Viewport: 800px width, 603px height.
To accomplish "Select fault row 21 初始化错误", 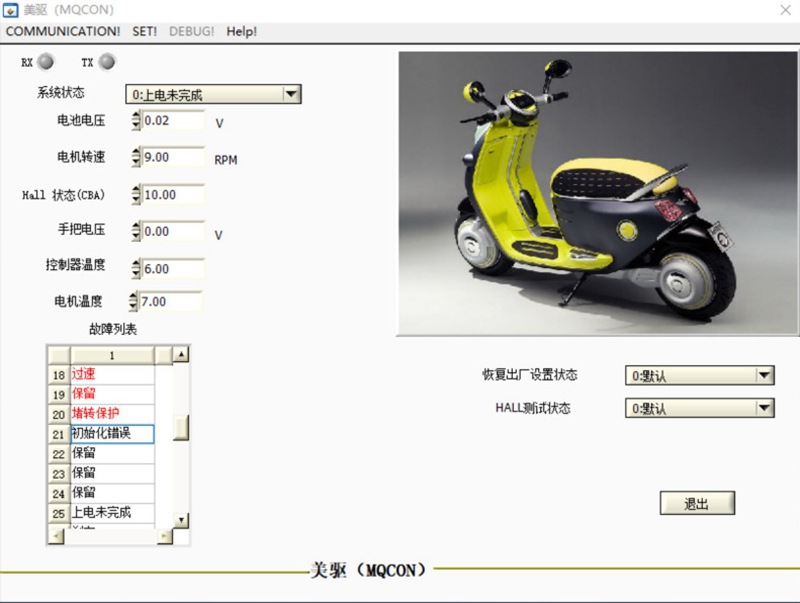I will 112,434.
